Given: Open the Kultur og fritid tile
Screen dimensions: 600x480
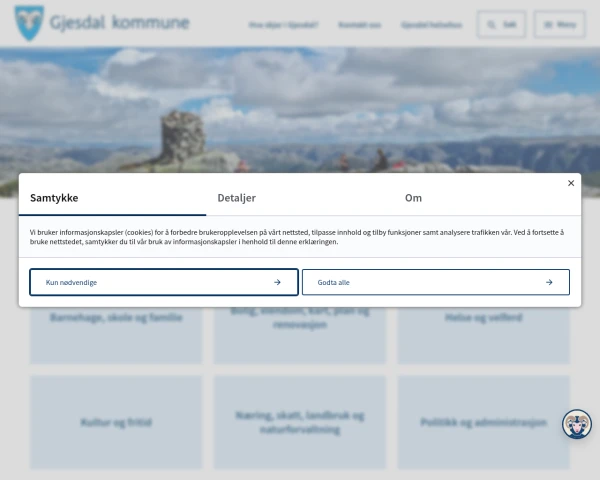Looking at the screenshot, I should click(116, 422).
